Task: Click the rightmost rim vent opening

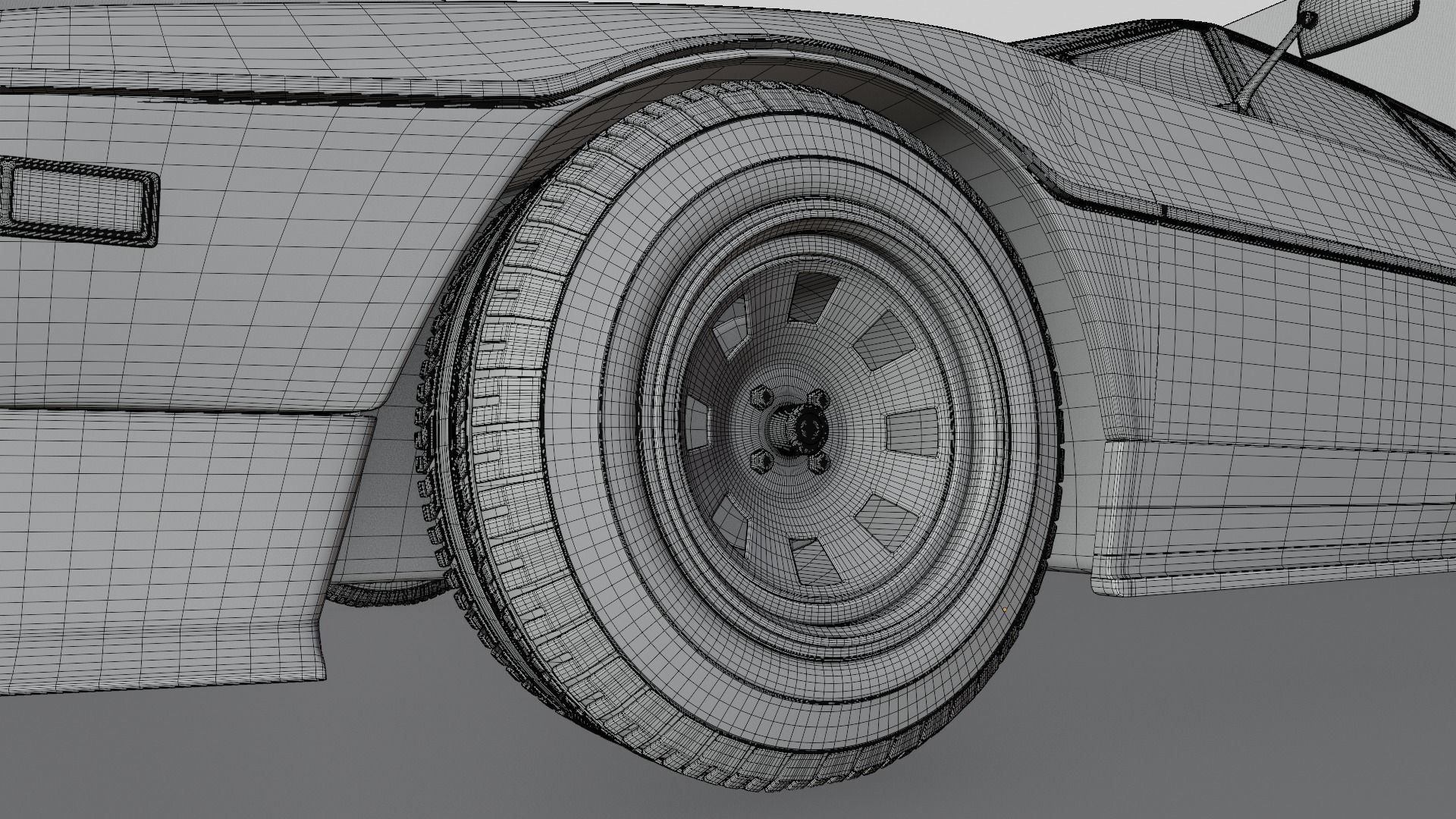Action: (912, 431)
